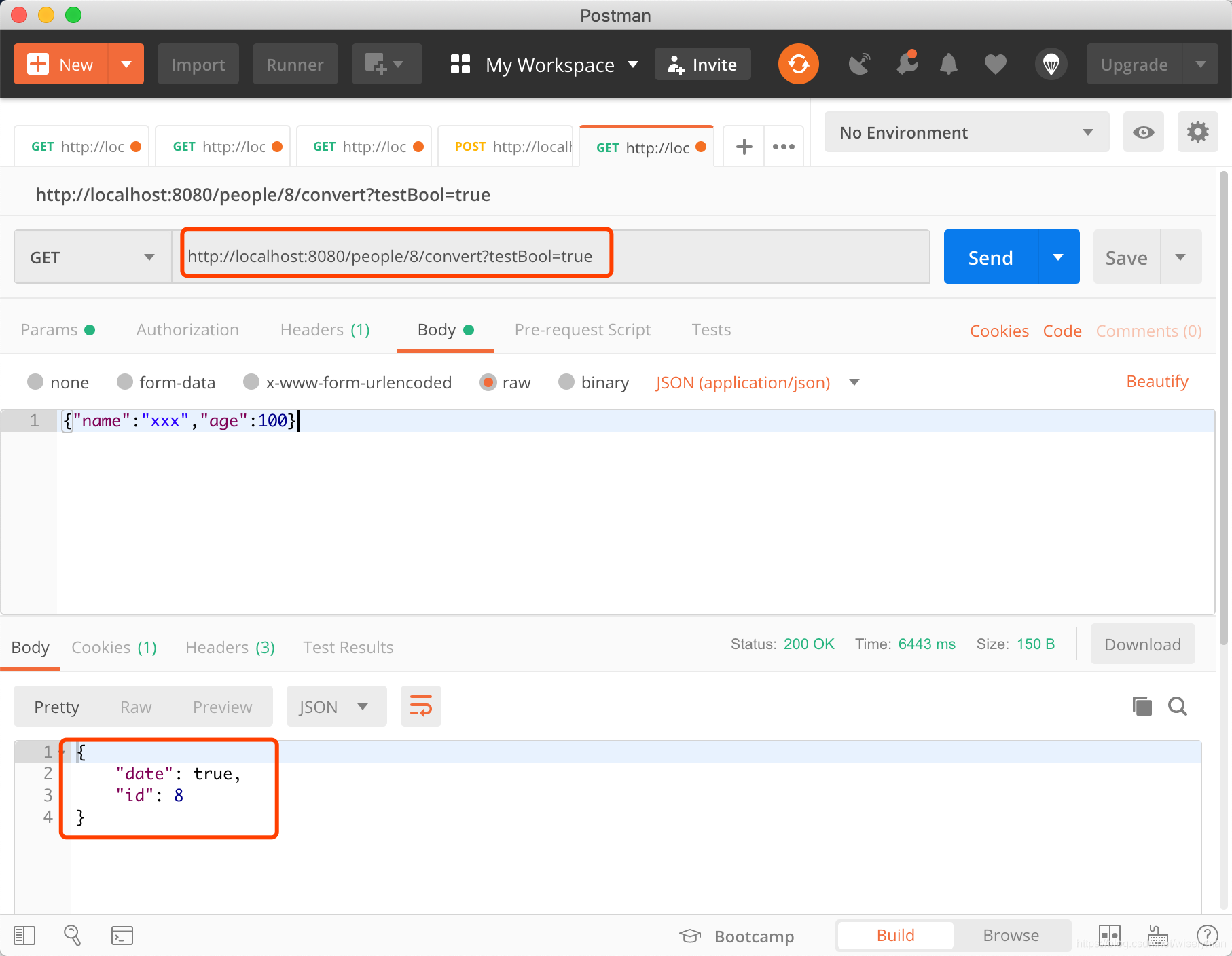Switch to Build mode toggle
The width and height of the screenshot is (1232, 956).
[895, 936]
